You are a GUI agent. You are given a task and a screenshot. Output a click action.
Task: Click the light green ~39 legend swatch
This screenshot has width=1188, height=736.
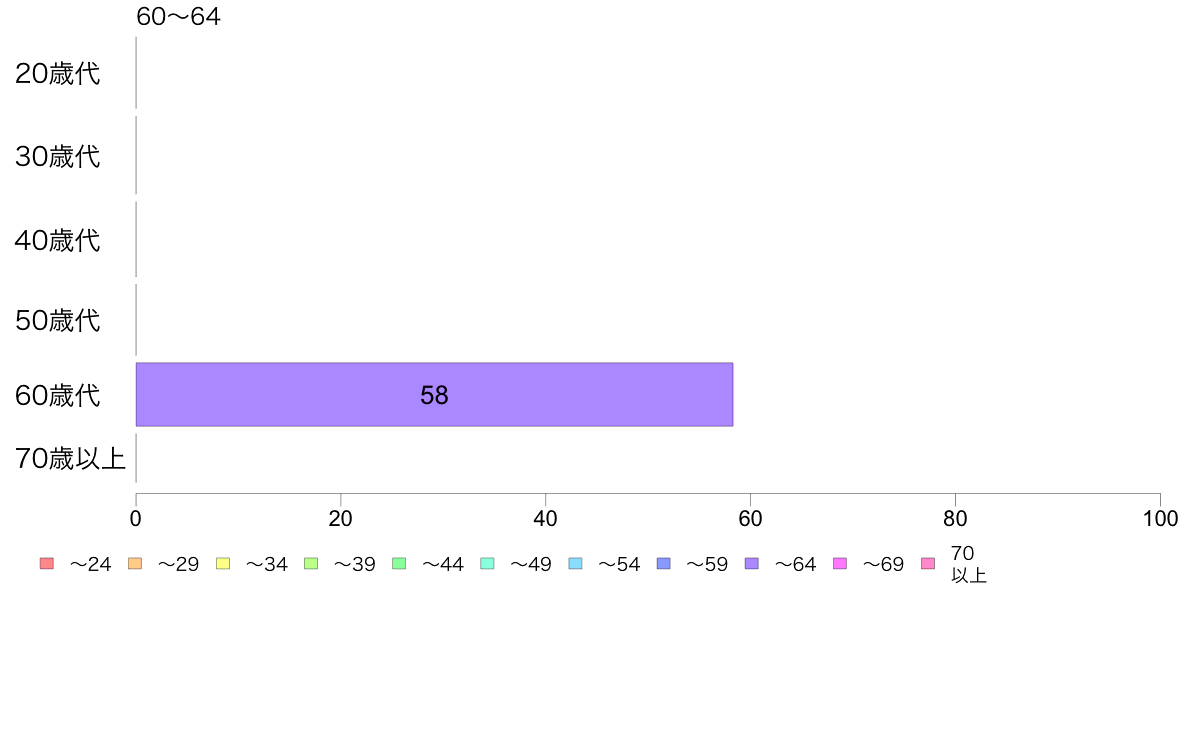coord(311,563)
